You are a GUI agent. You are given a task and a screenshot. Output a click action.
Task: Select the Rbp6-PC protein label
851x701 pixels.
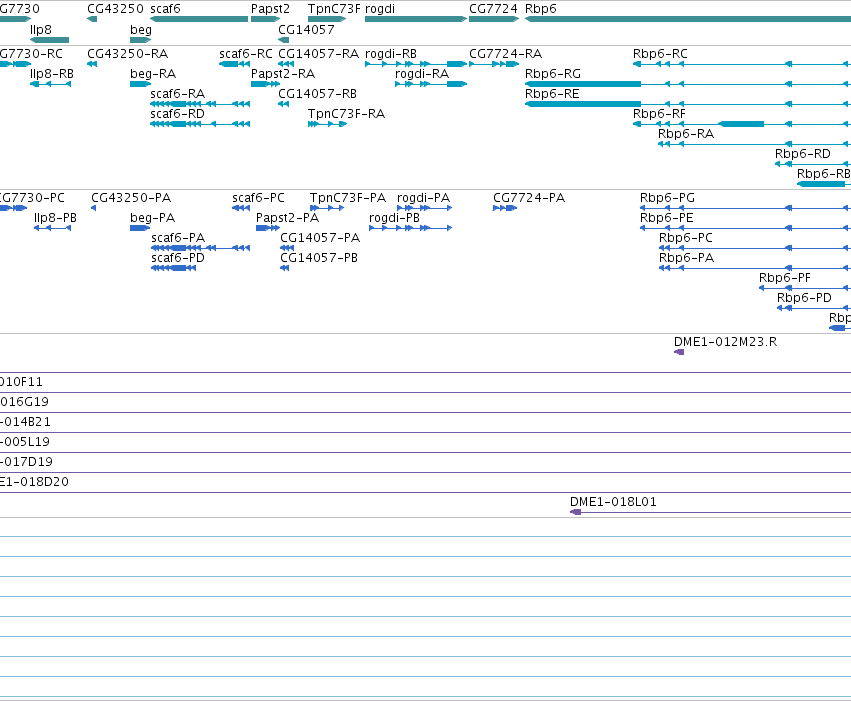(685, 238)
